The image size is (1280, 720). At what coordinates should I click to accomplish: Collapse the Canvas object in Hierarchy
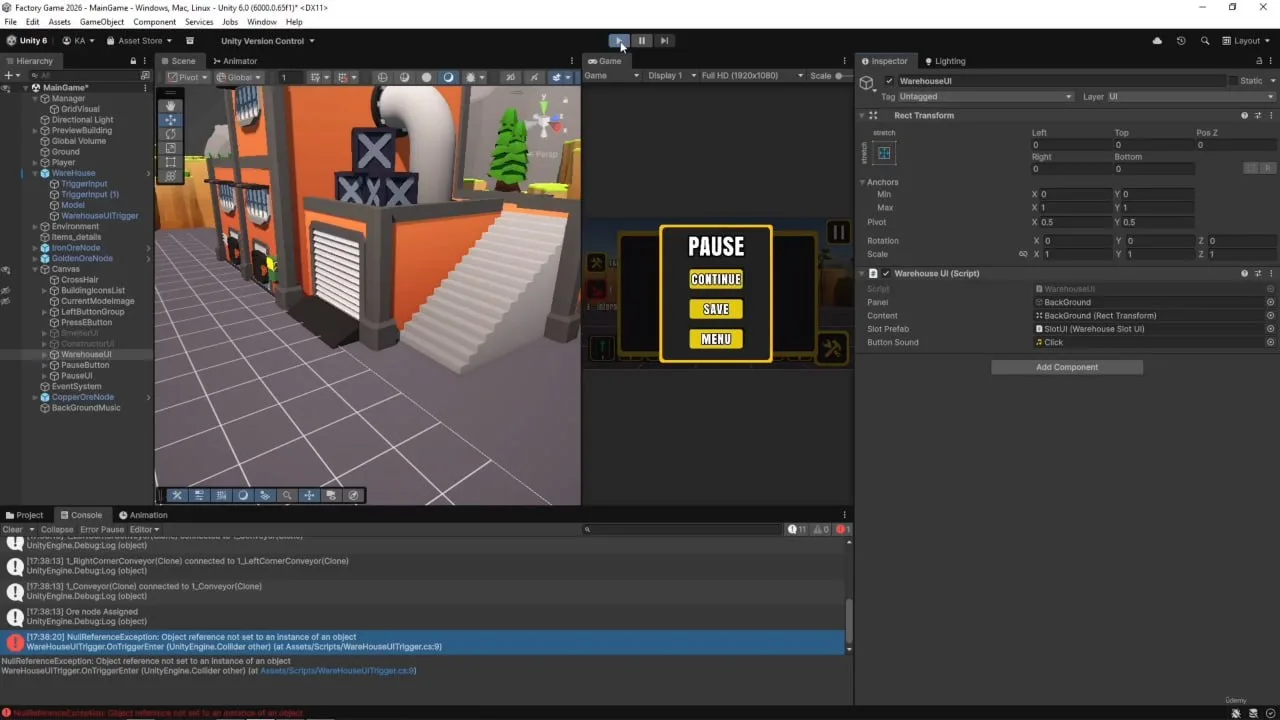35,269
